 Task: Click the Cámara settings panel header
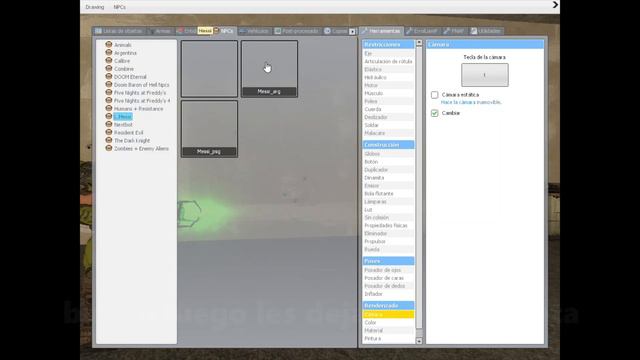point(485,44)
